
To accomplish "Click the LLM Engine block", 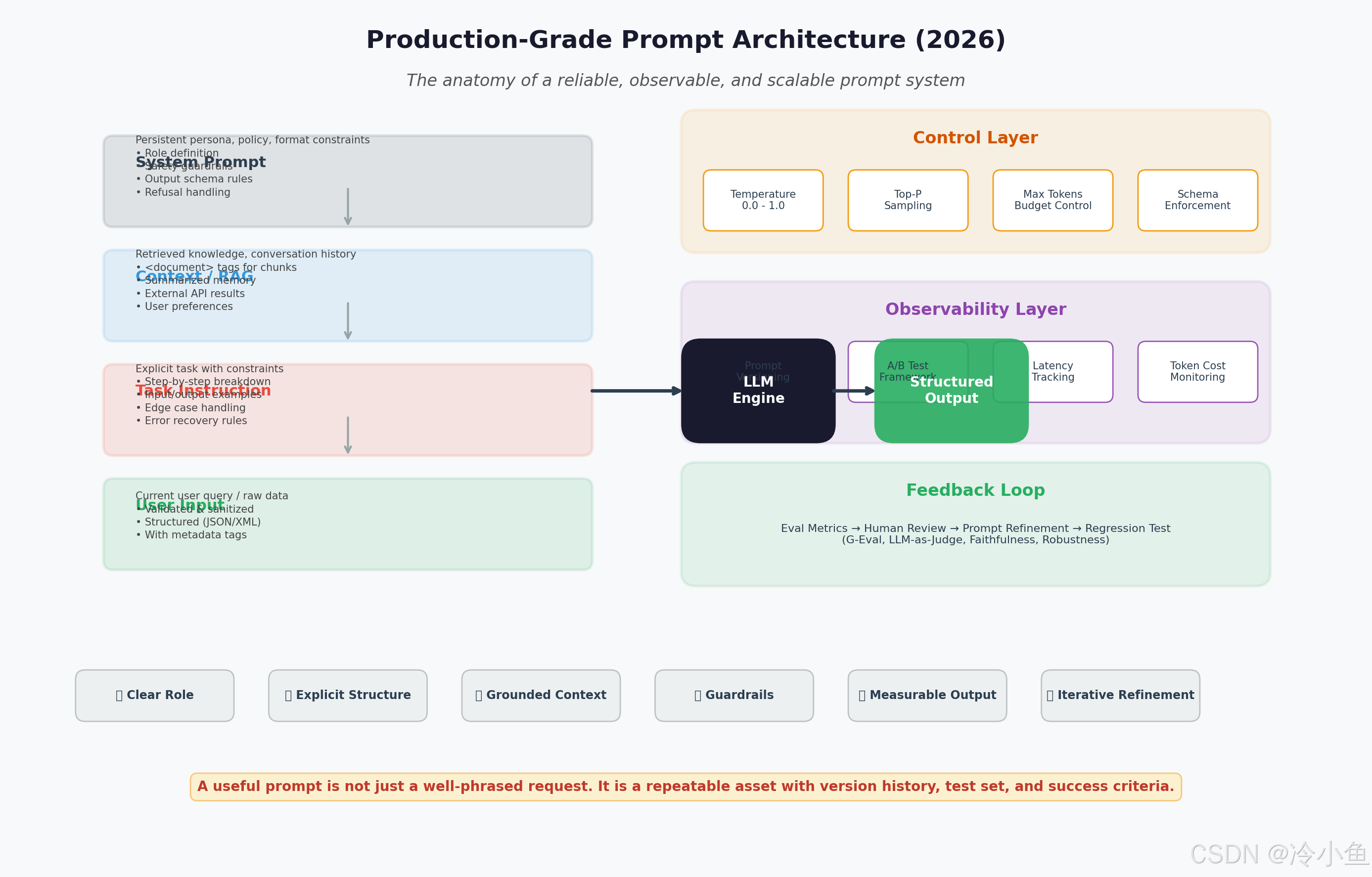I will click(758, 391).
